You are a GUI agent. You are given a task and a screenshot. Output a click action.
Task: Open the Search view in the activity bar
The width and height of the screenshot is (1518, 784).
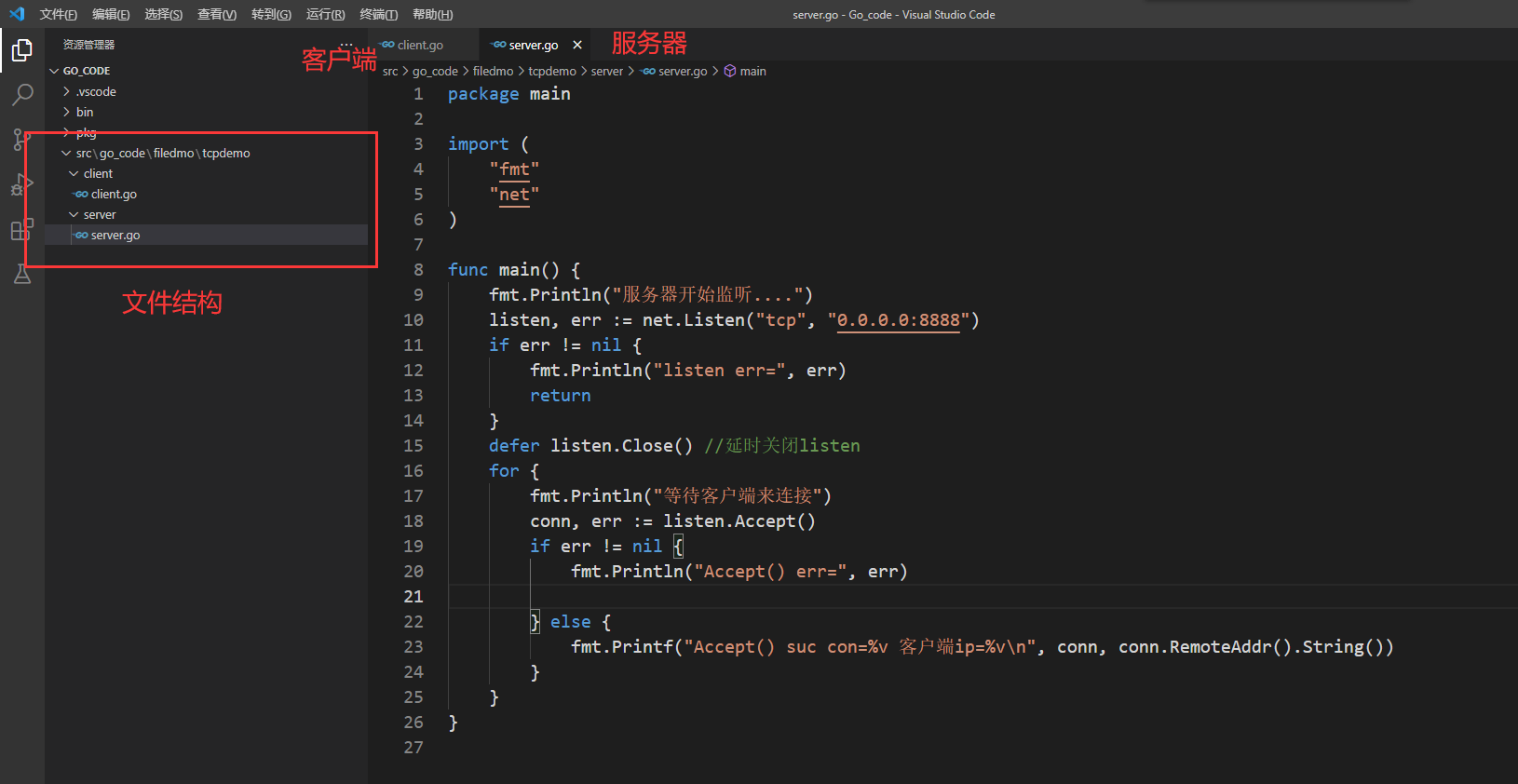pos(22,94)
